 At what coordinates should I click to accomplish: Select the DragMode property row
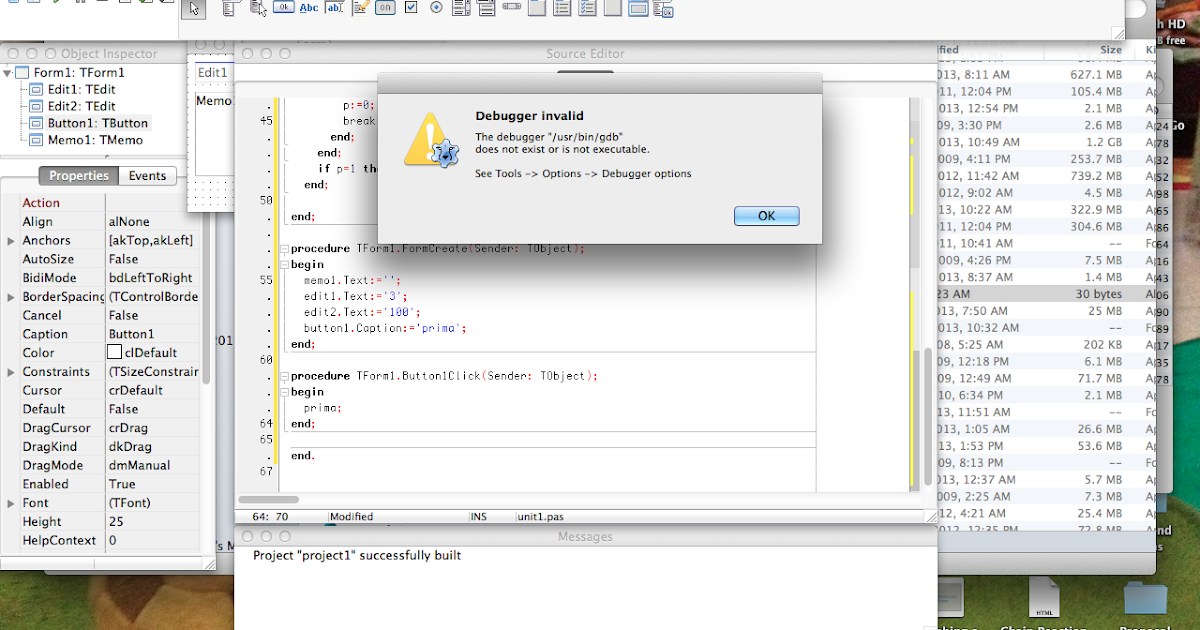tap(102, 465)
